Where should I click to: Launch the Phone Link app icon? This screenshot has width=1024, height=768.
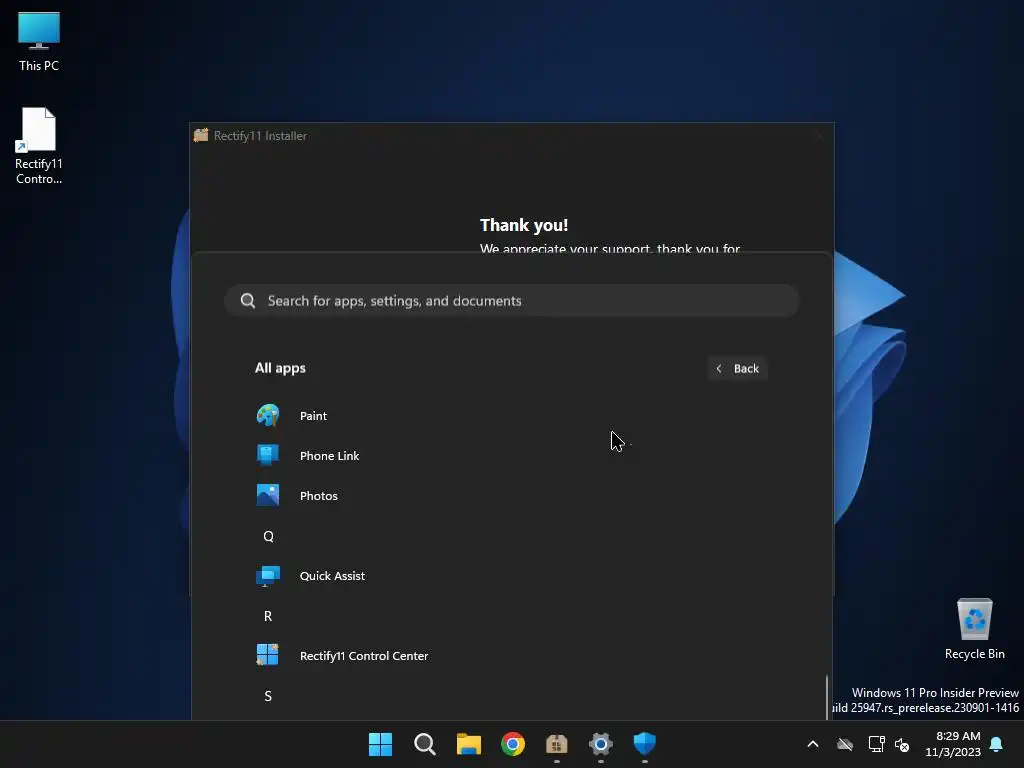268,455
